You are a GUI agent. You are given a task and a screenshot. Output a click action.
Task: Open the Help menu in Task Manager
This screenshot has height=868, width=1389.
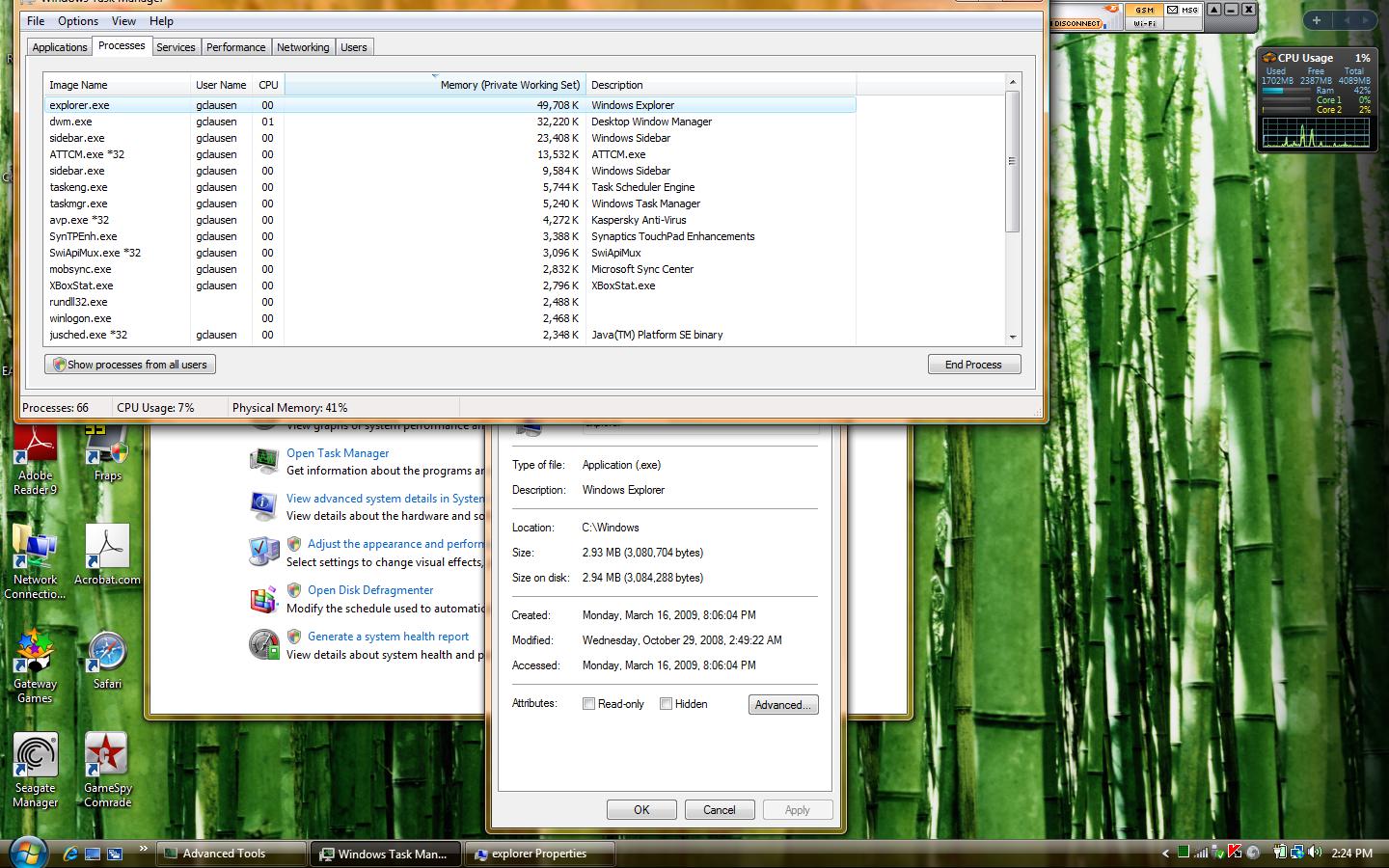click(161, 20)
